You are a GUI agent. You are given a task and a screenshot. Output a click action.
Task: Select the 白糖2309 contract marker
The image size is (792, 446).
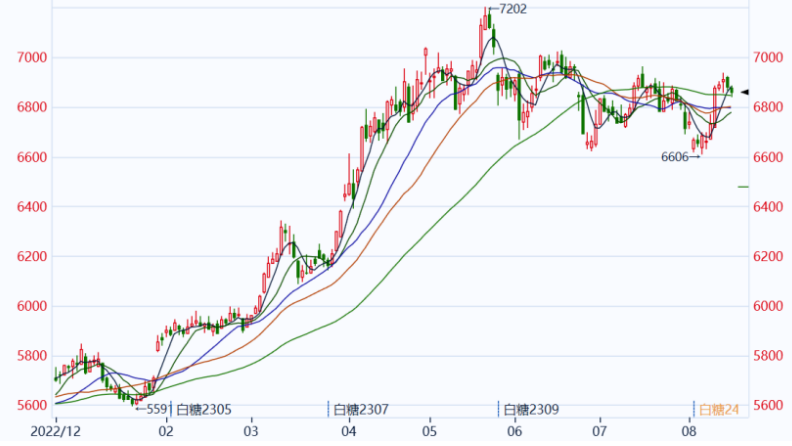(x=530, y=409)
